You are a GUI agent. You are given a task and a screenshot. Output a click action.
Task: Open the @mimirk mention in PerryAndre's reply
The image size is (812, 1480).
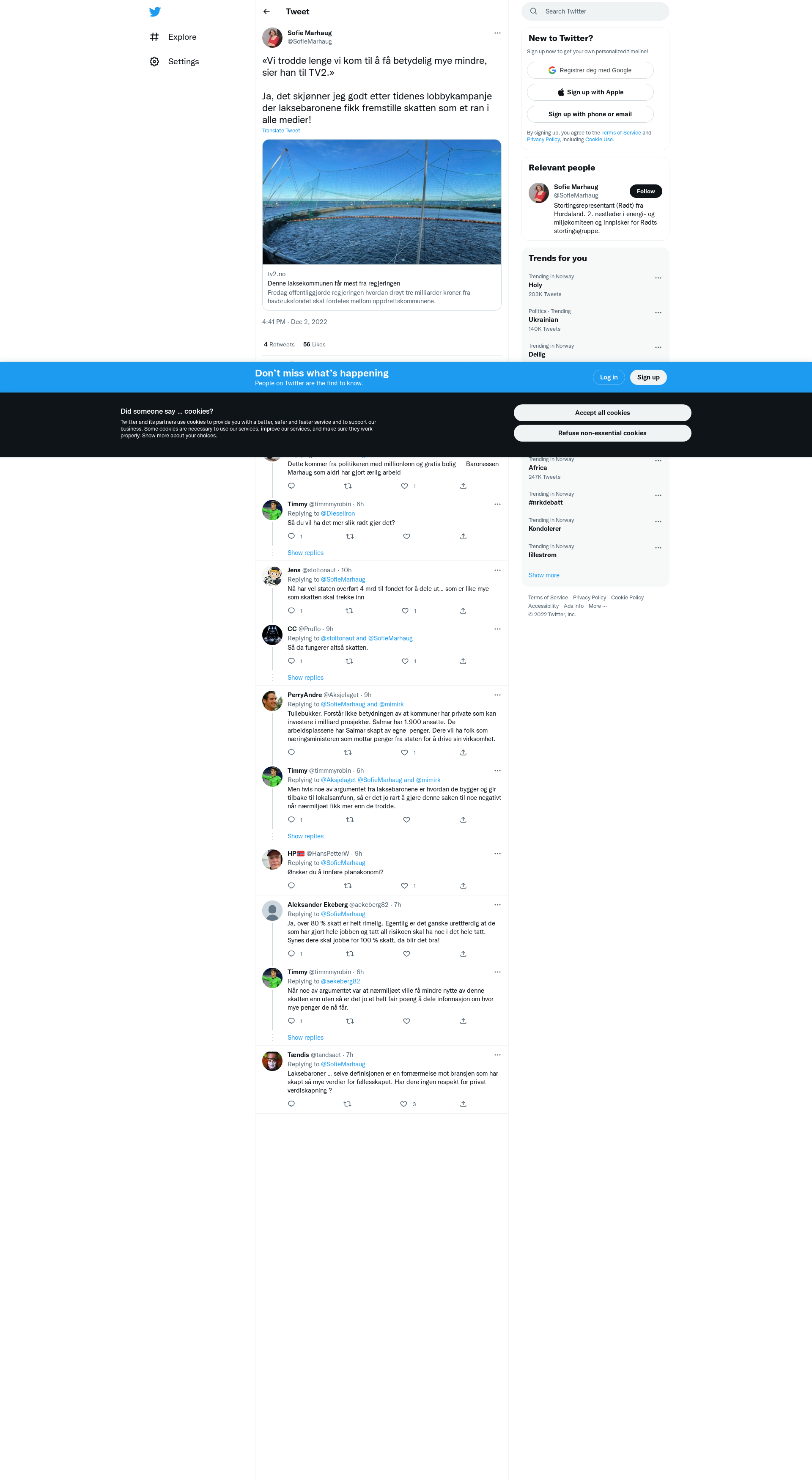[x=391, y=704]
